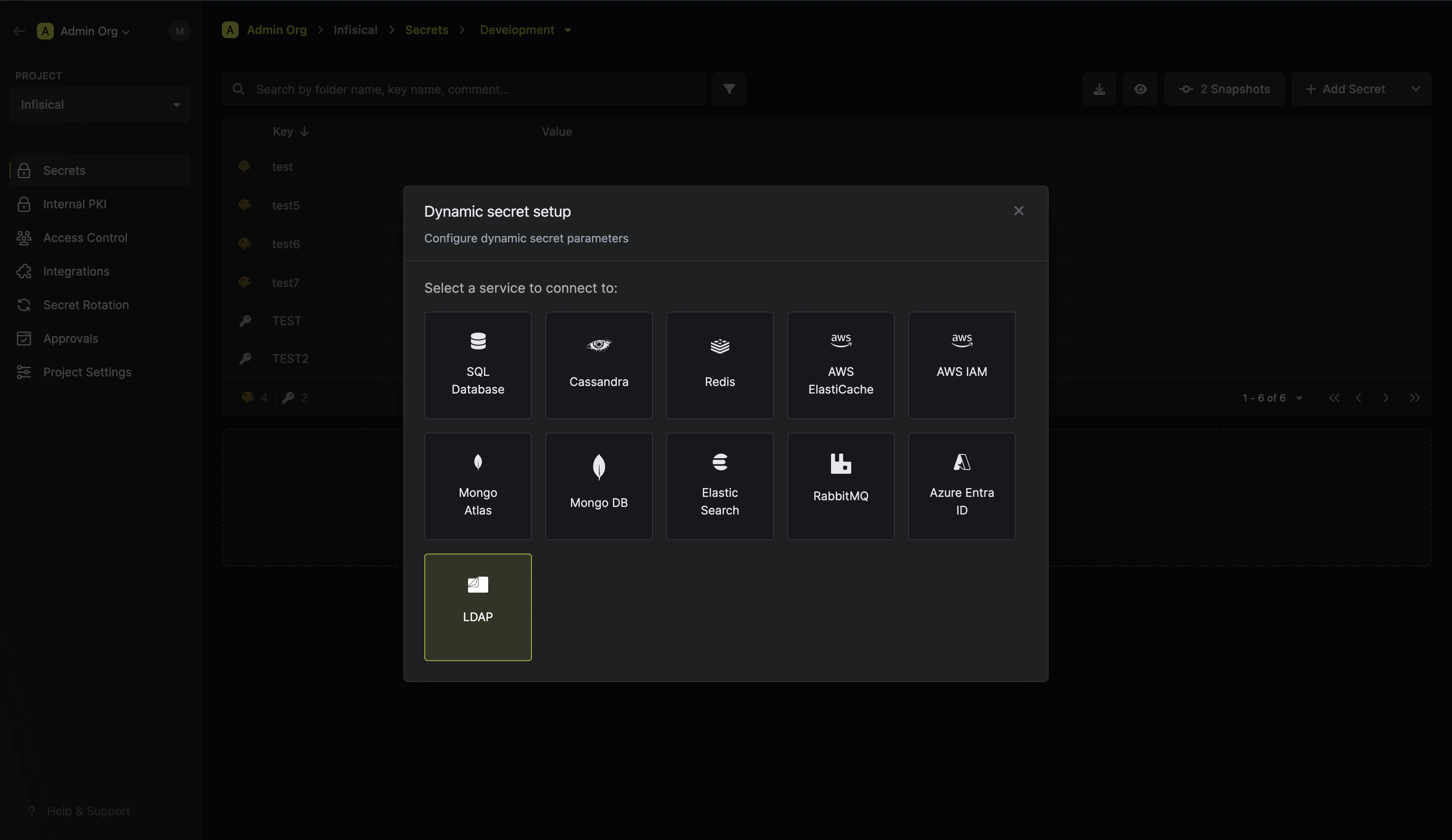Viewport: 1452px width, 840px height.
Task: Click the key icon on TEST2 row
Action: point(245,359)
